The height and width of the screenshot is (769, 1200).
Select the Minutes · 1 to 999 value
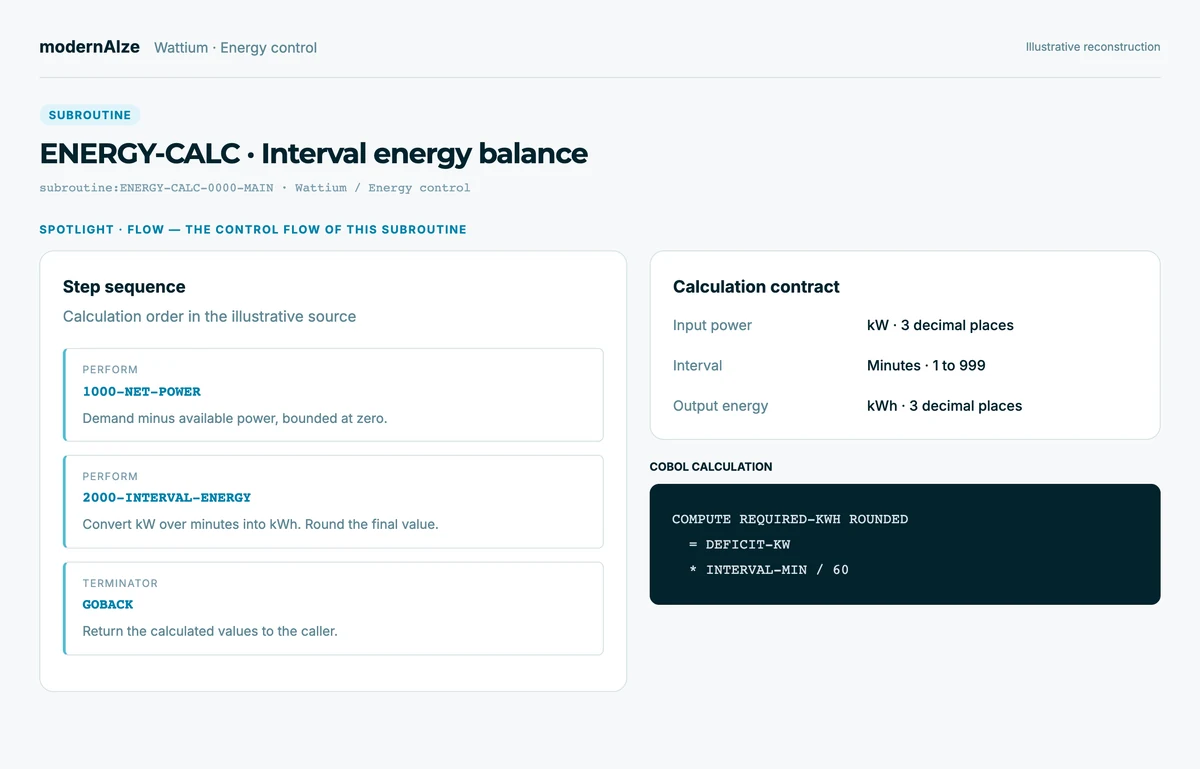click(926, 365)
